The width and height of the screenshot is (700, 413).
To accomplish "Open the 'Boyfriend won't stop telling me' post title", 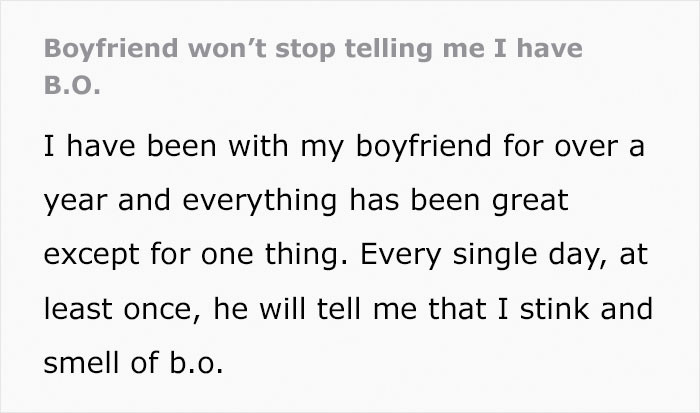I will point(313,66).
